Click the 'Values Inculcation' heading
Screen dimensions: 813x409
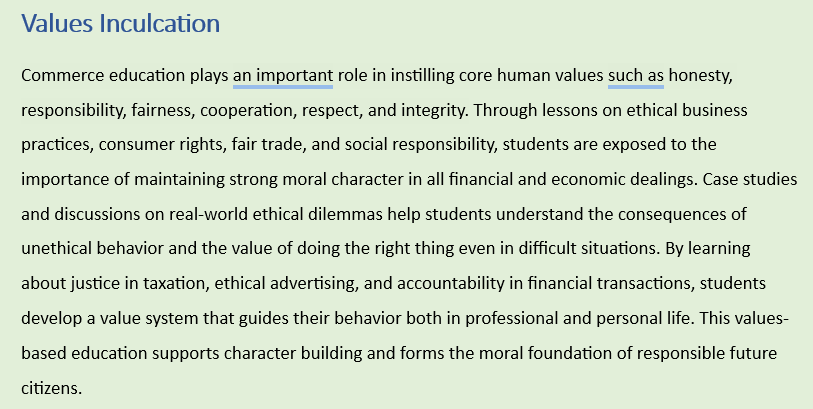[x=120, y=24]
